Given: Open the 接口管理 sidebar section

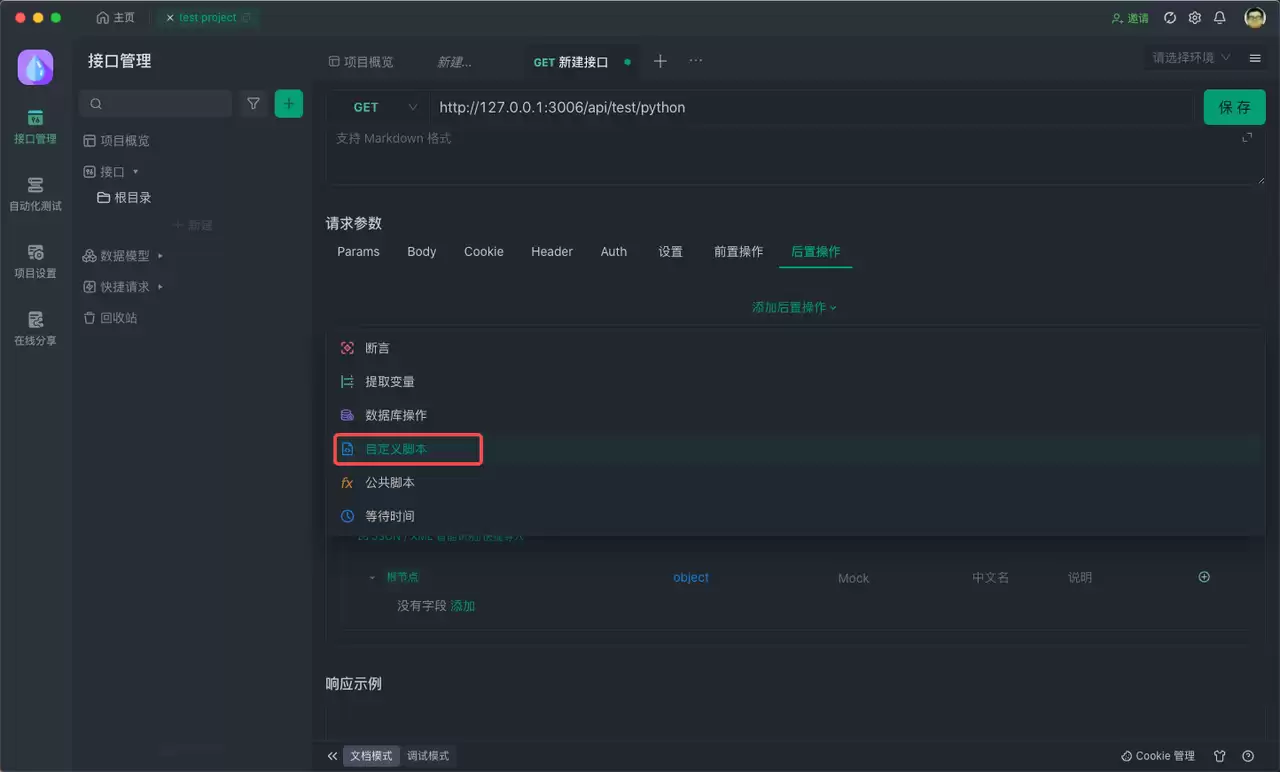Looking at the screenshot, I should coord(35,127).
